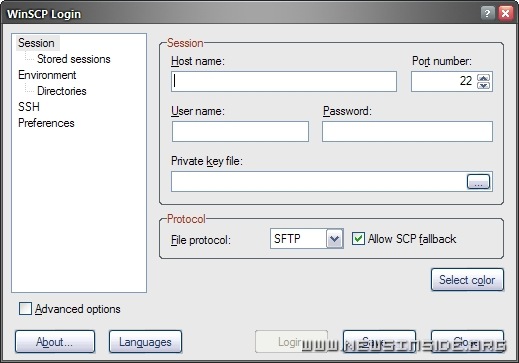Go to the SSH settings page

tap(29, 107)
